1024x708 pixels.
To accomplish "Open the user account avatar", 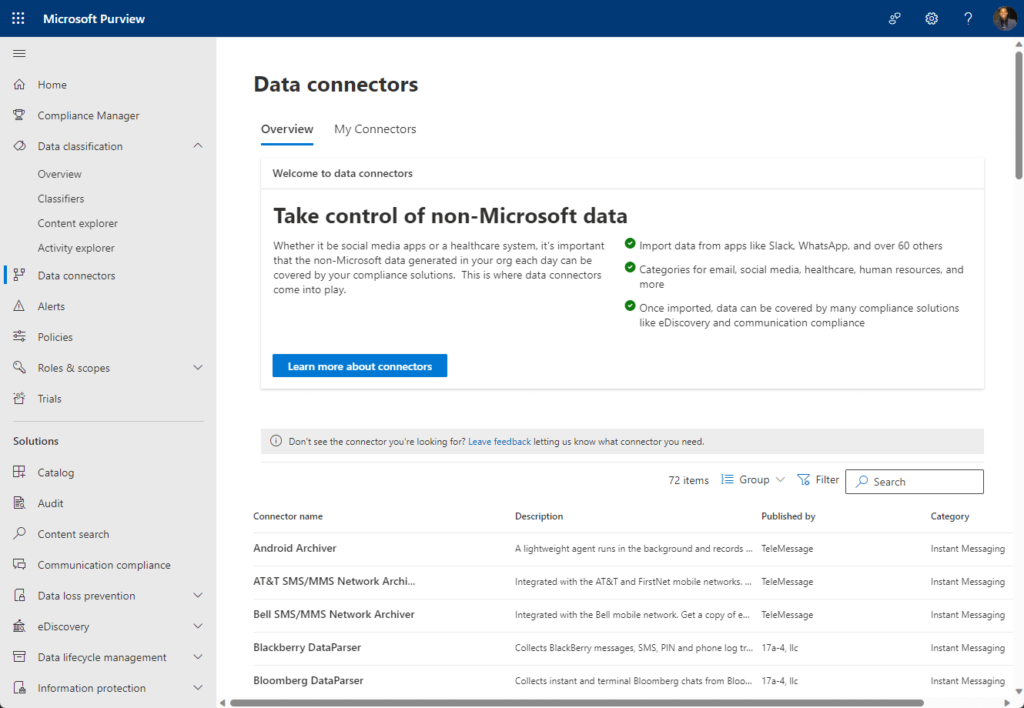I will [1004, 18].
